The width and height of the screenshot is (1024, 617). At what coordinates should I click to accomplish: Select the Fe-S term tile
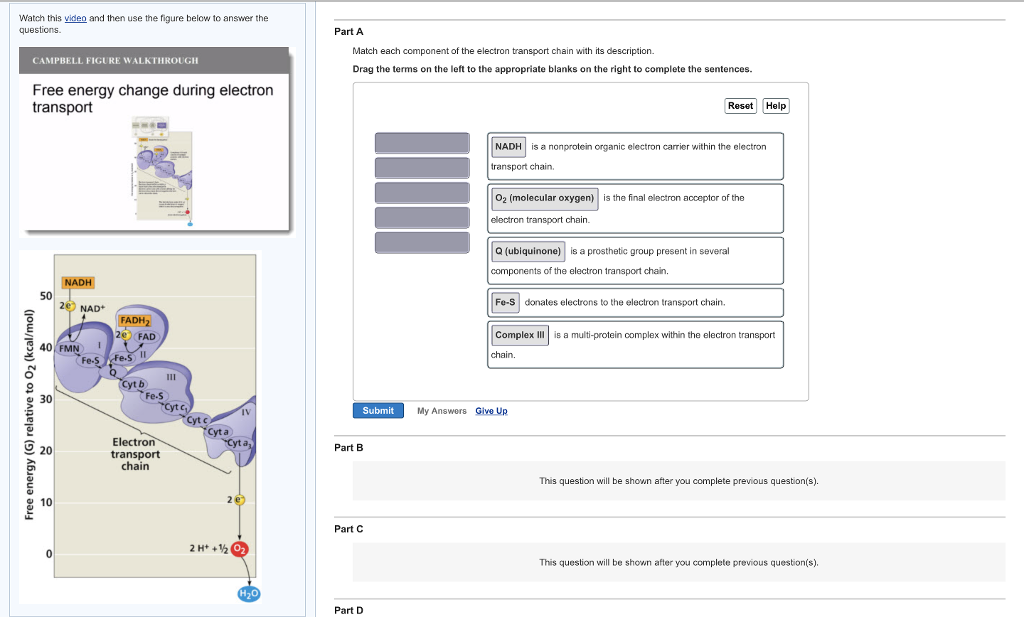505,302
